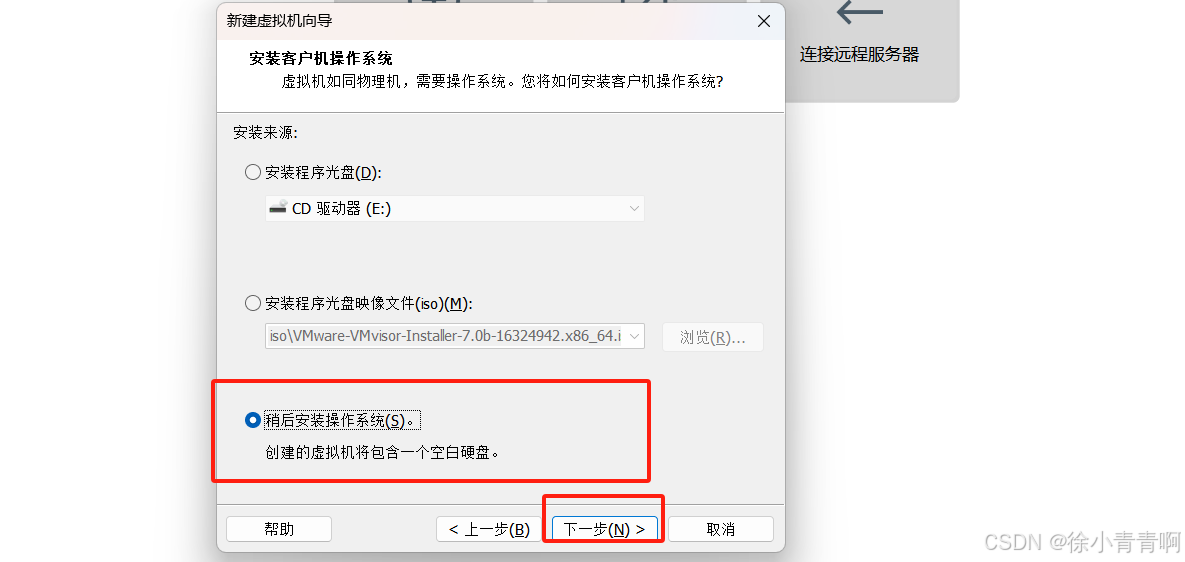Image resolution: width=1185 pixels, height=562 pixels.
Task: Open the 连接远程服务器 tile label
Action: coord(859,54)
